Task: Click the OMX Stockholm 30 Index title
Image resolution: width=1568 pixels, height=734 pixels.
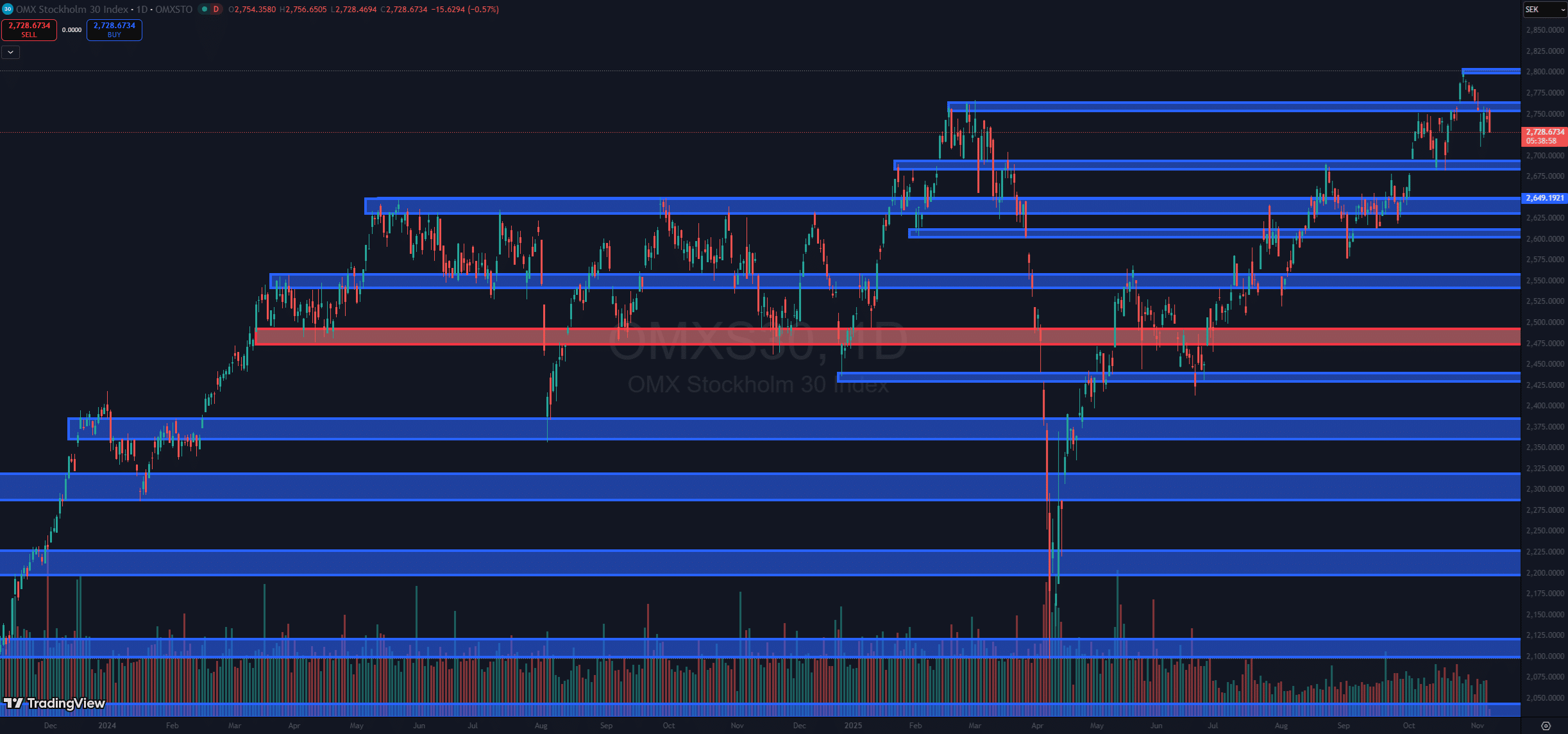Action: click(x=72, y=9)
